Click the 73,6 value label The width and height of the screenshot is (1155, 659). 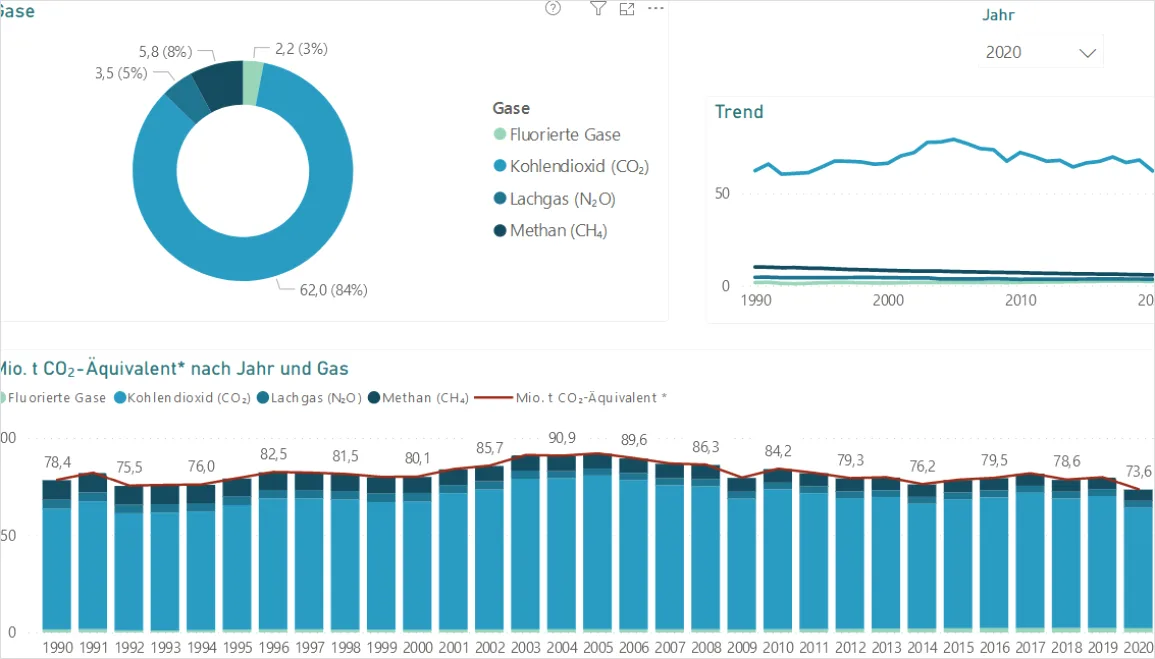click(1139, 471)
